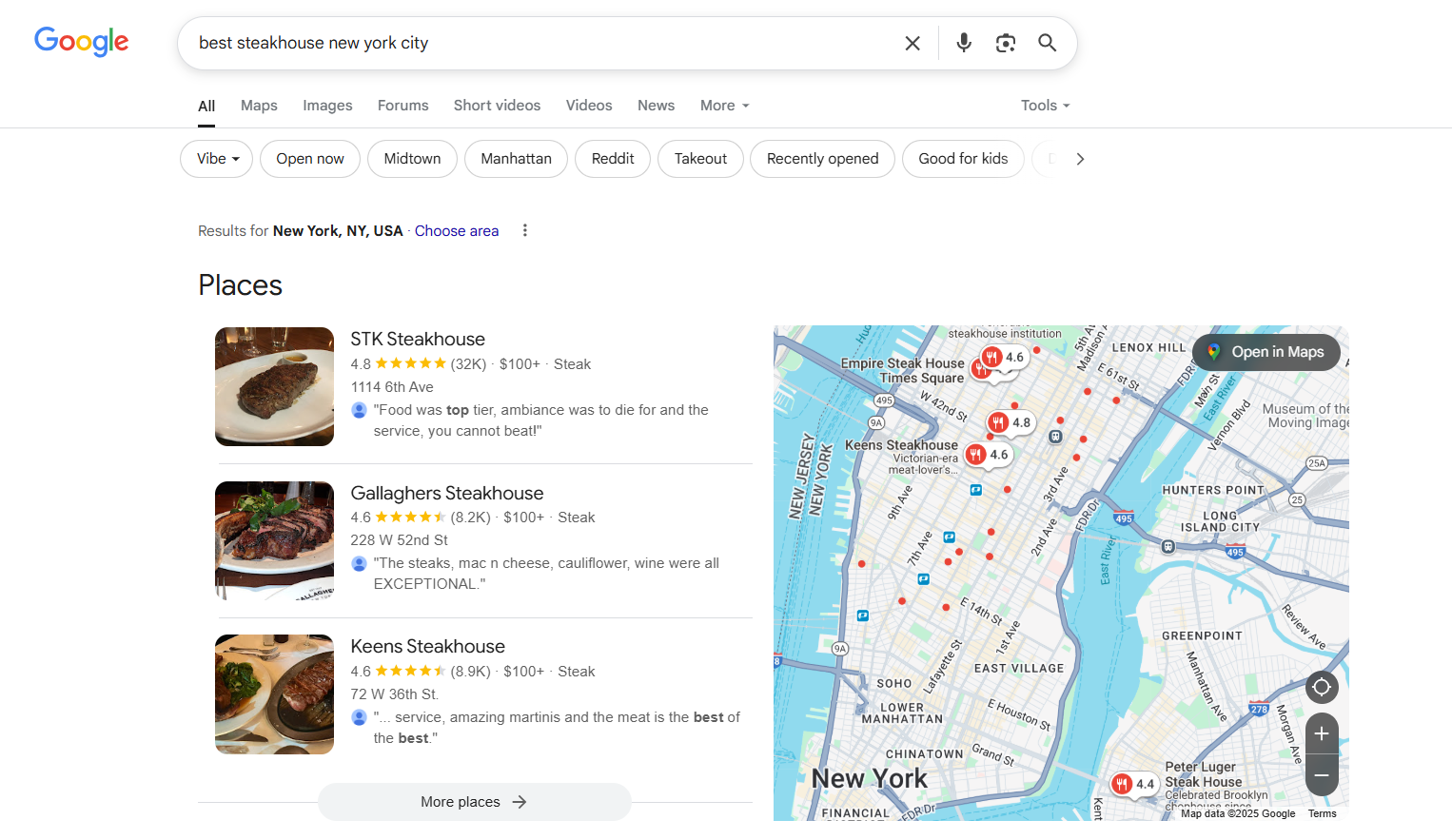Screen dimensions: 1452x840
Task: Toggle the Manhattan filter chip
Action: 516,159
